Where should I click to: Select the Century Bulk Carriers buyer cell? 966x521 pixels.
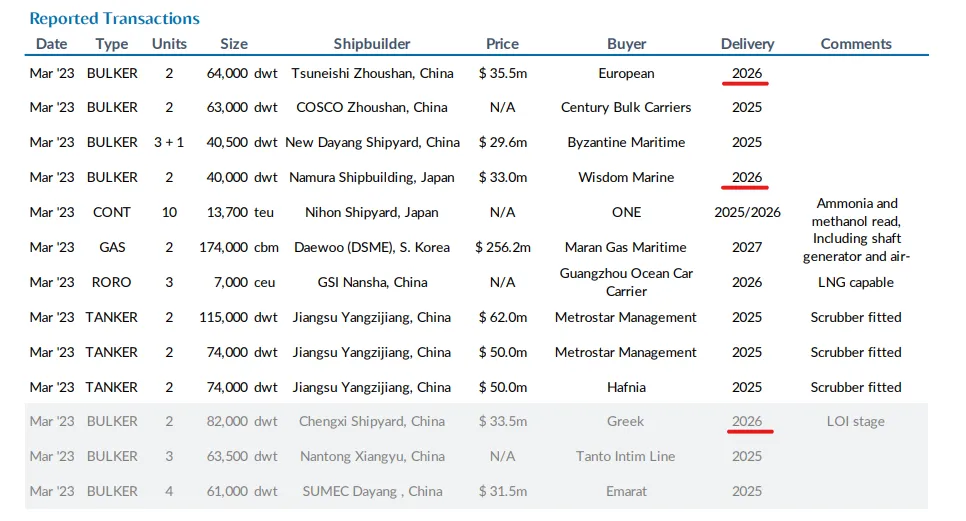pyautogui.click(x=626, y=107)
